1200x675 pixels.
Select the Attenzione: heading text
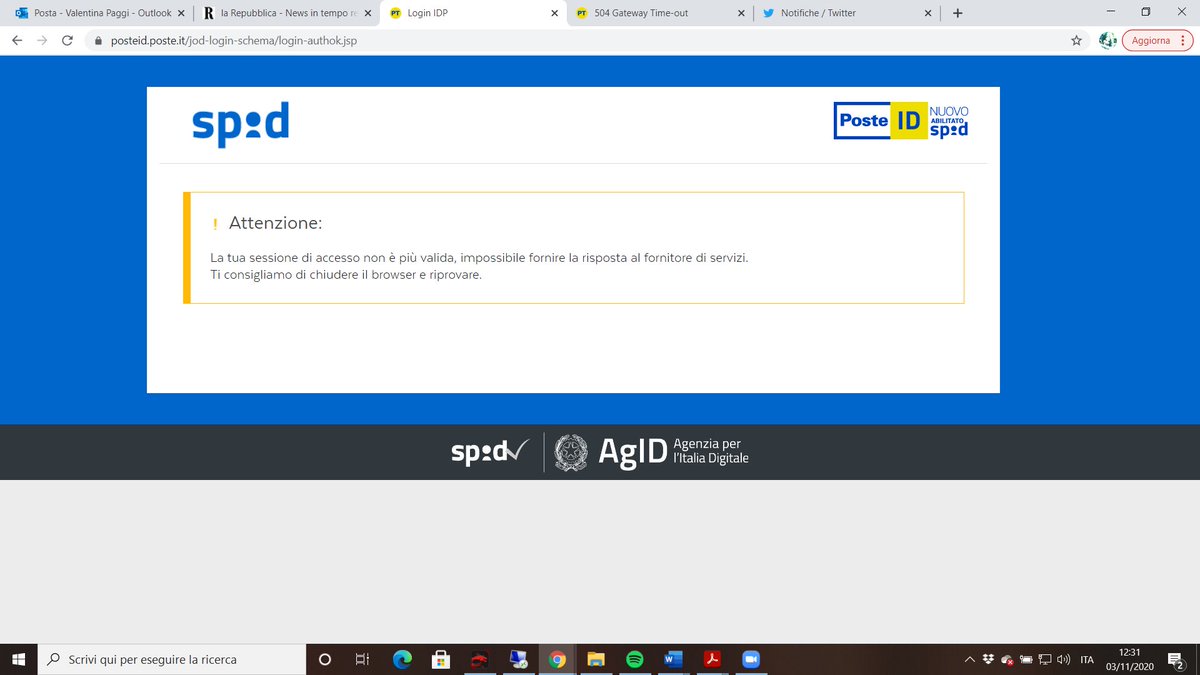click(276, 223)
